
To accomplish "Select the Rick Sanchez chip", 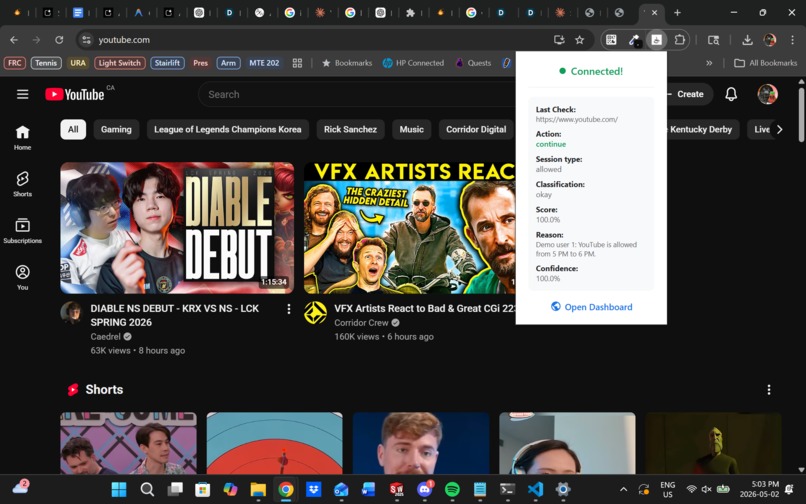I will point(350,130).
